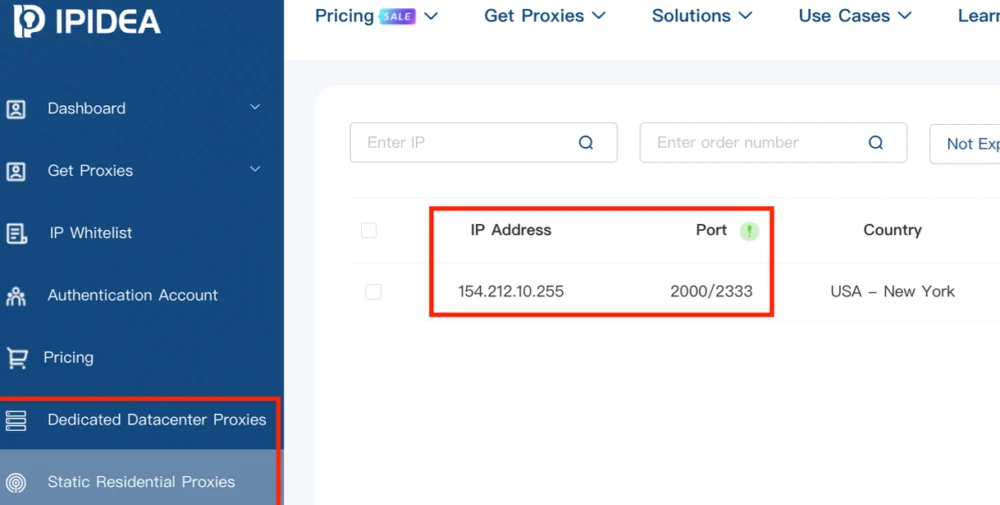Click the IP Whitelist list icon
Image resolution: width=1000 pixels, height=505 pixels.
16,233
